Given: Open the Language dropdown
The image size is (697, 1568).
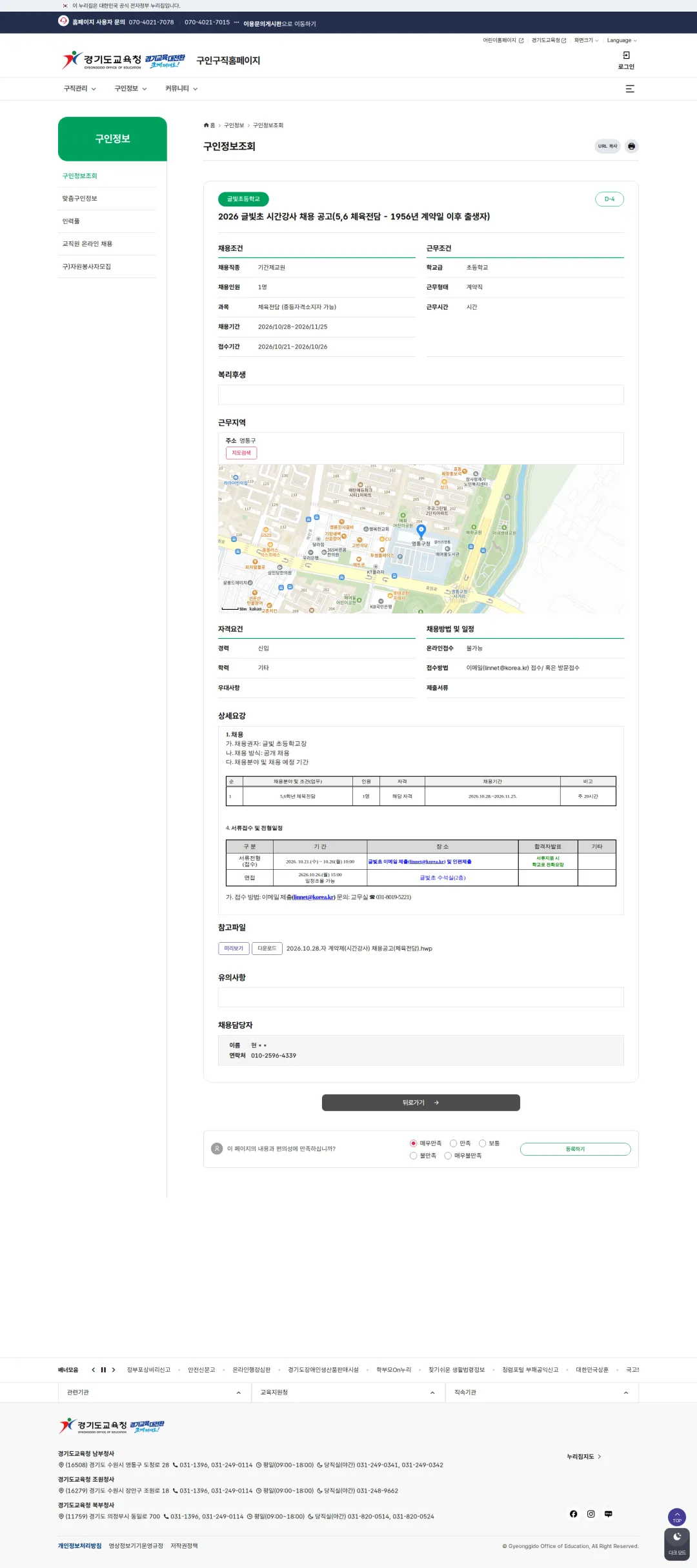Looking at the screenshot, I should pos(621,41).
